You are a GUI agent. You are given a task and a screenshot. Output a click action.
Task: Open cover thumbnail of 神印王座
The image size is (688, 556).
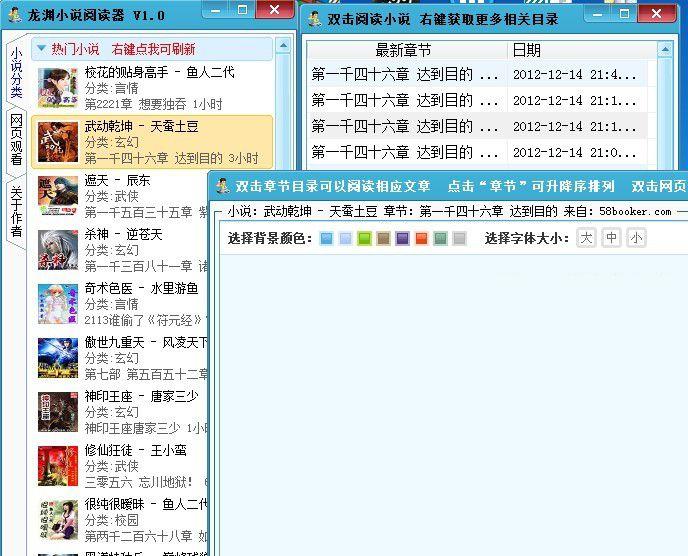click(x=57, y=412)
